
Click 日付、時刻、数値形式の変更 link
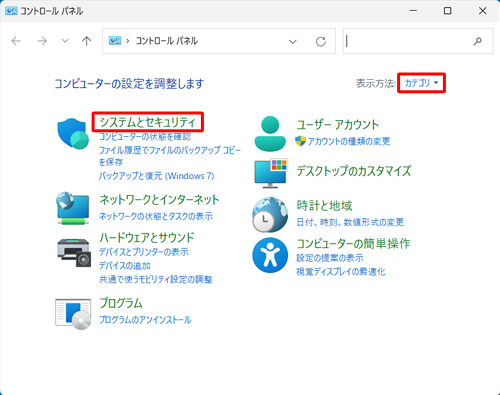(x=350, y=222)
